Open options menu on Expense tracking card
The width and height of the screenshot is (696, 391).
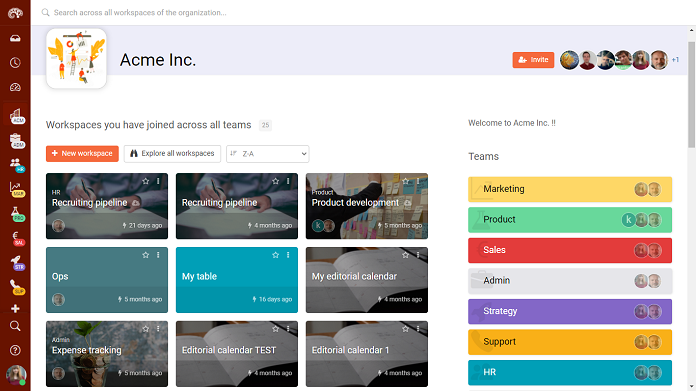(x=158, y=329)
